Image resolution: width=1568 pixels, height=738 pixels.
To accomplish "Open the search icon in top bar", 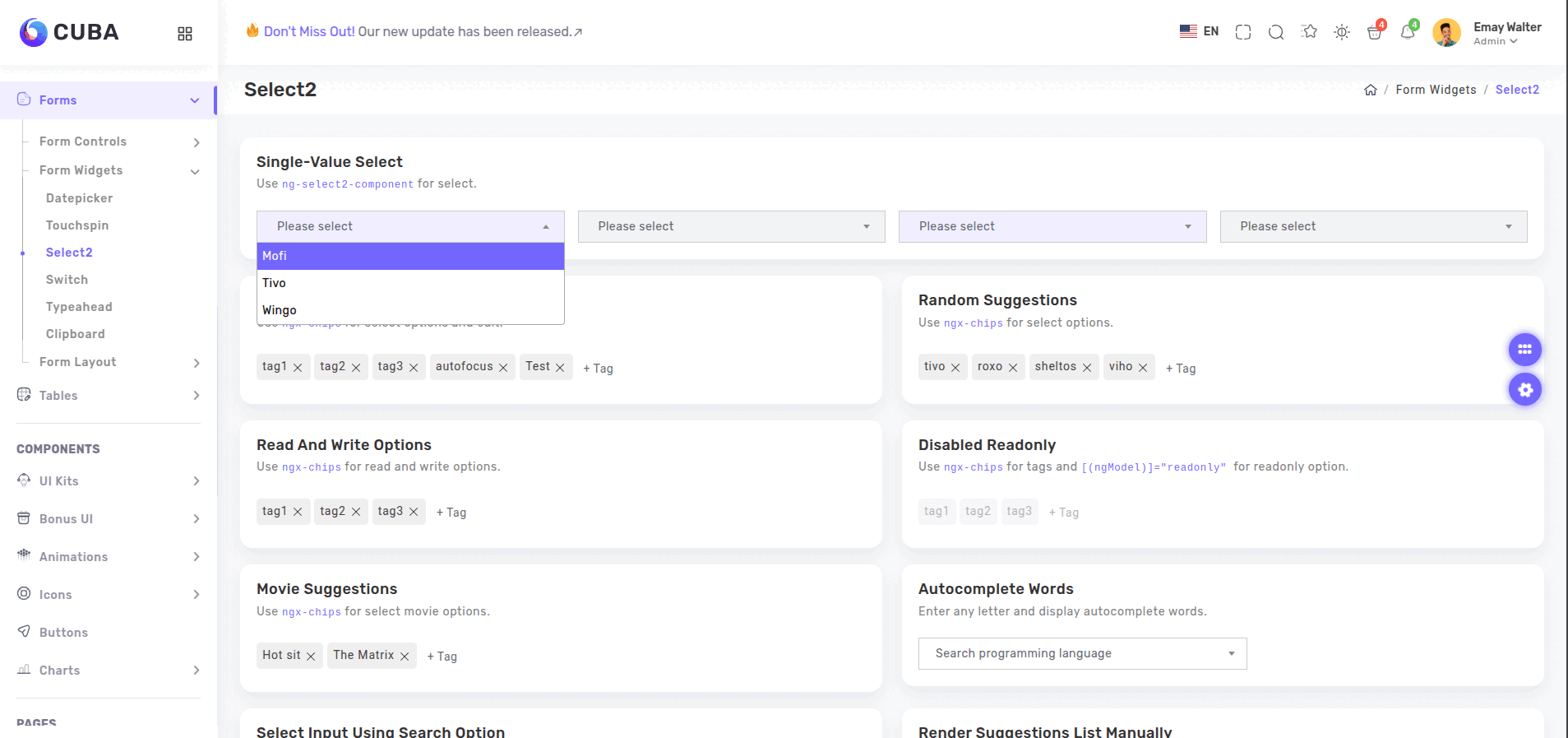I will (x=1275, y=32).
